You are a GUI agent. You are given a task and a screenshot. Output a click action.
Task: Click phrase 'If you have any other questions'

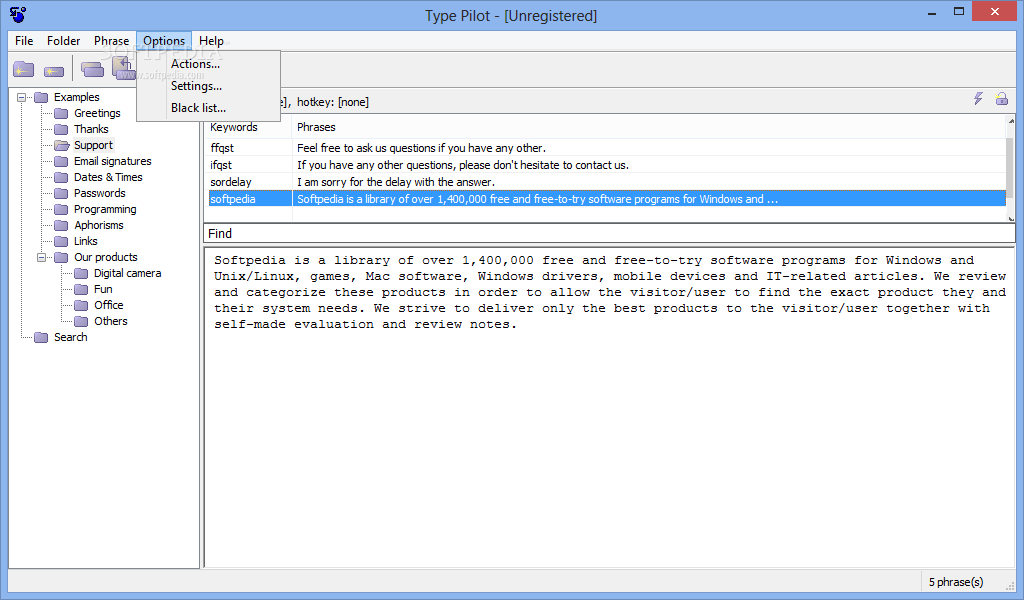tap(462, 165)
